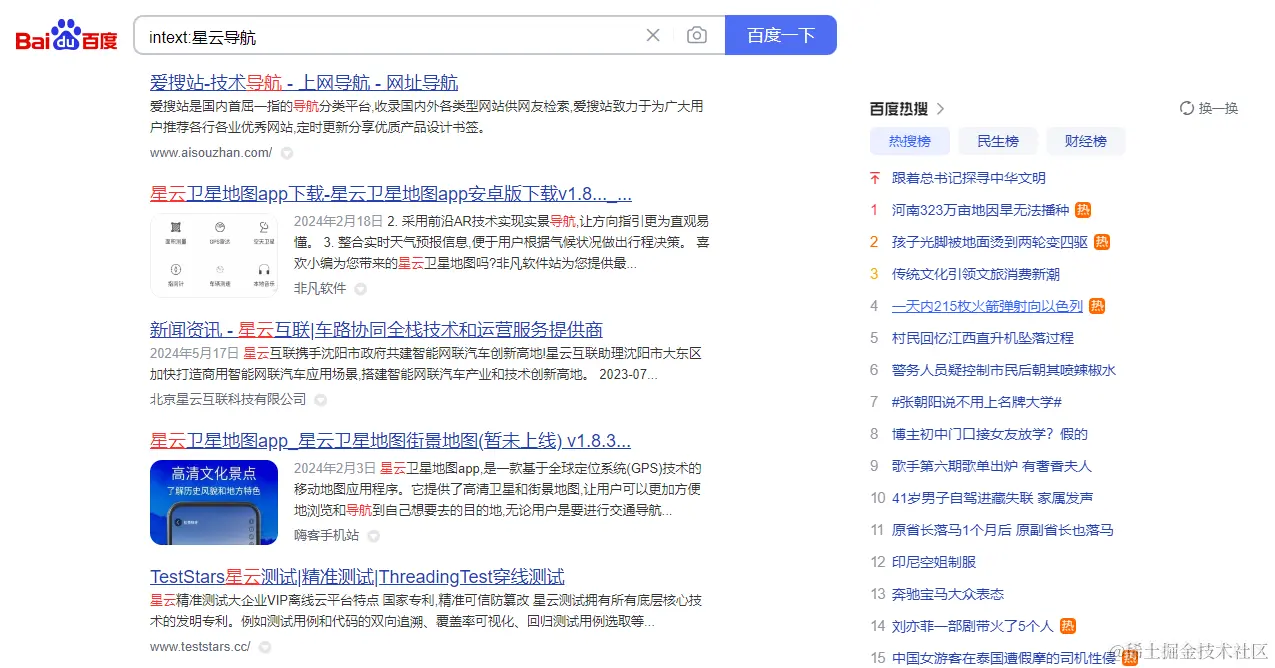Viewport: 1275px width, 668px height.
Task: Open TestStars星云测试 result link
Action: (x=357, y=577)
